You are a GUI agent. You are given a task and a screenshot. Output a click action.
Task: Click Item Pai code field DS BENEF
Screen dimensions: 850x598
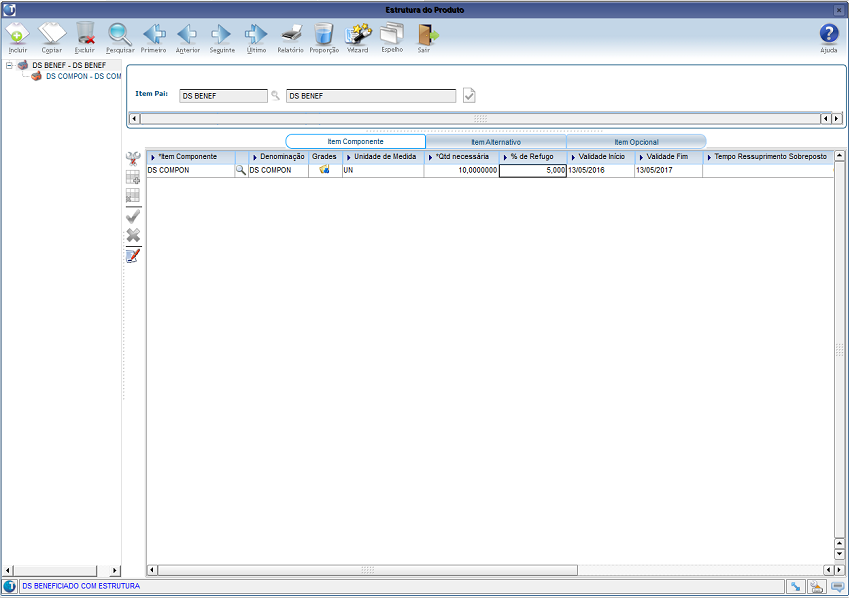point(223,96)
